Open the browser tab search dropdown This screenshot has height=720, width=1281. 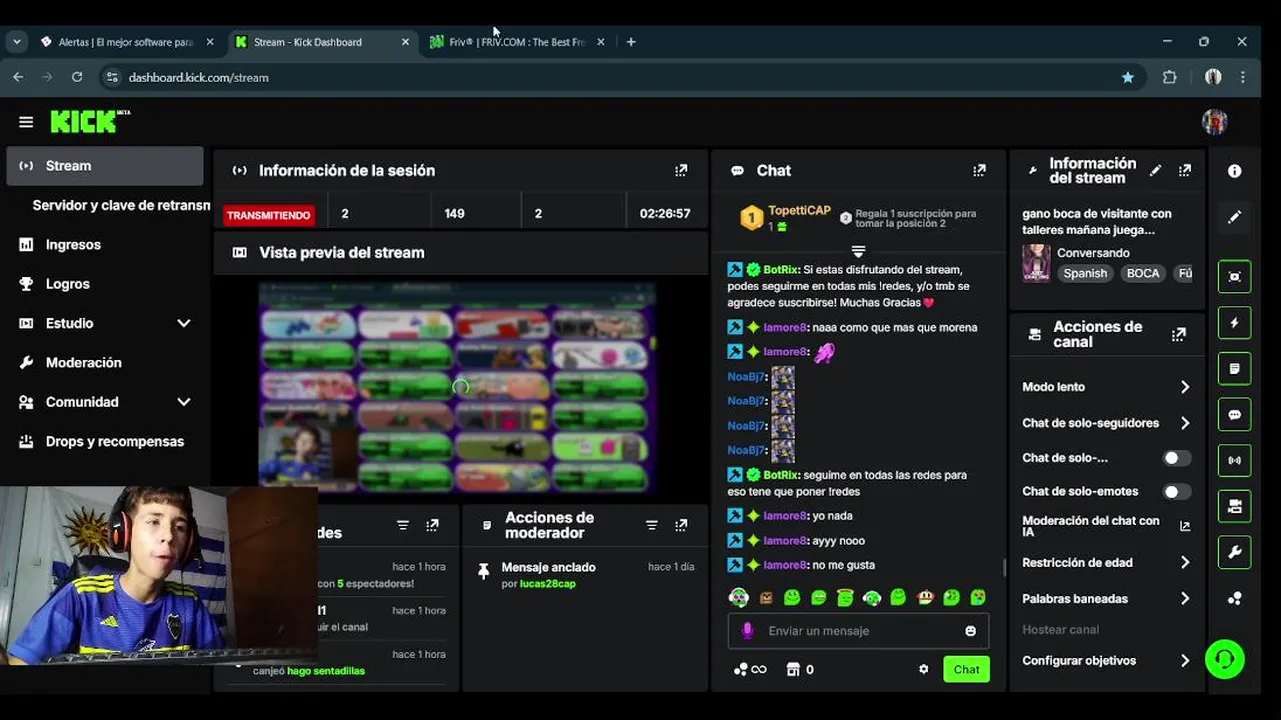pyautogui.click(x=17, y=42)
